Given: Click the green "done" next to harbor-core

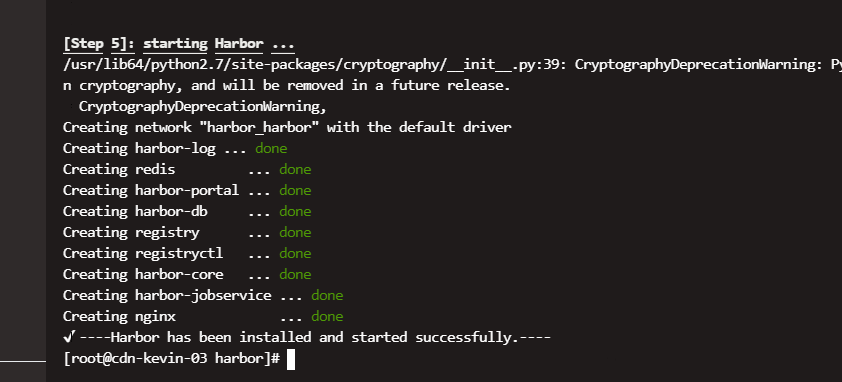Looking at the screenshot, I should [295, 274].
